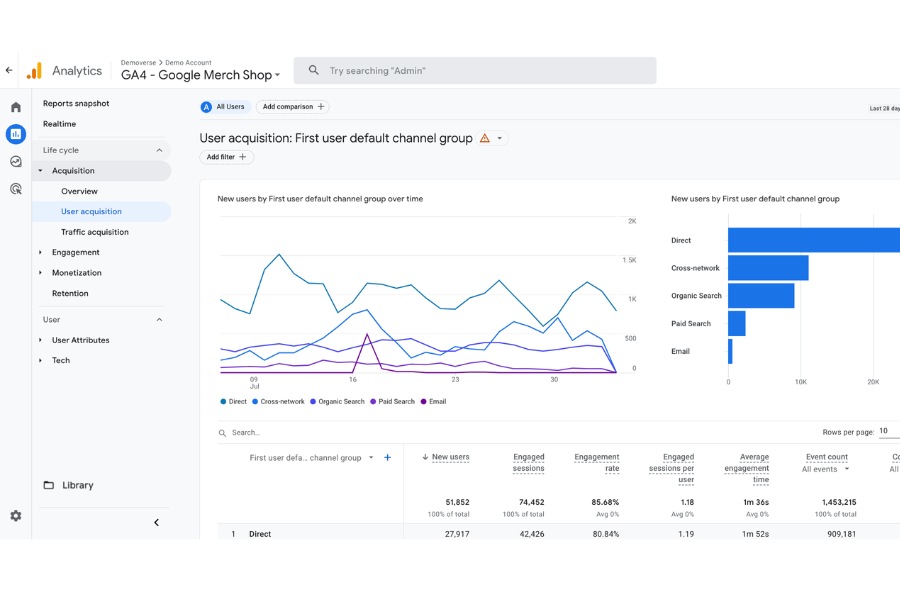This screenshot has height=600, width=900.
Task: Collapse the navigation with the chevron arrow
Action: pyautogui.click(x=156, y=522)
